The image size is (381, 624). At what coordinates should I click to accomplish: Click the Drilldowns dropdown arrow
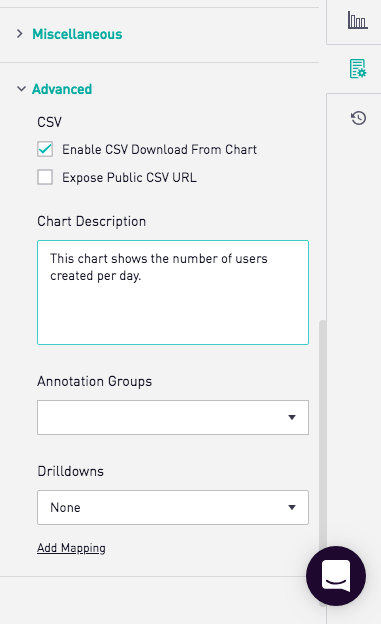(292, 507)
